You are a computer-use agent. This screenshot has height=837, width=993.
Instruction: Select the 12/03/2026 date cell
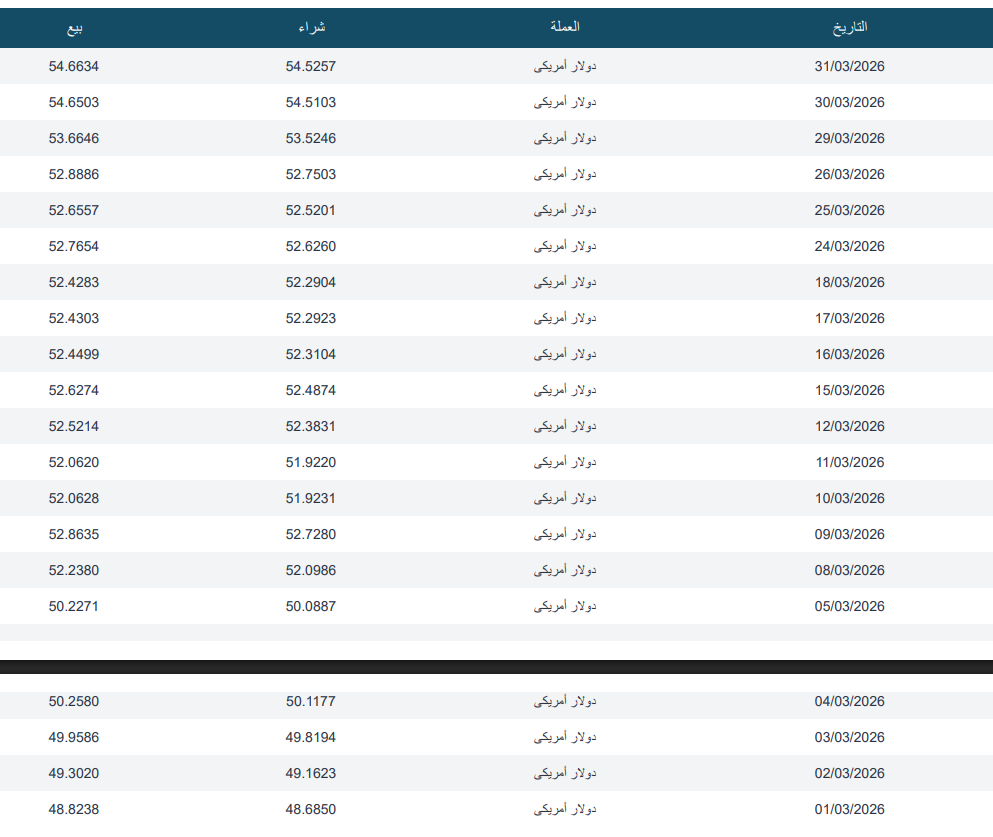(x=849, y=426)
